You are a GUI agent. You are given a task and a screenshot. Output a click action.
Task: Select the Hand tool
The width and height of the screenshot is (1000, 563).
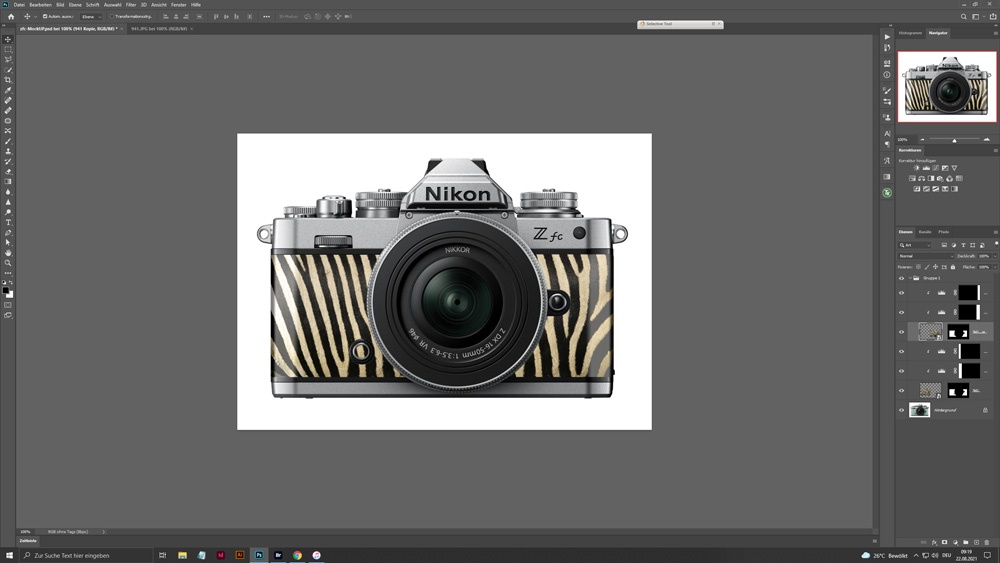(8, 253)
